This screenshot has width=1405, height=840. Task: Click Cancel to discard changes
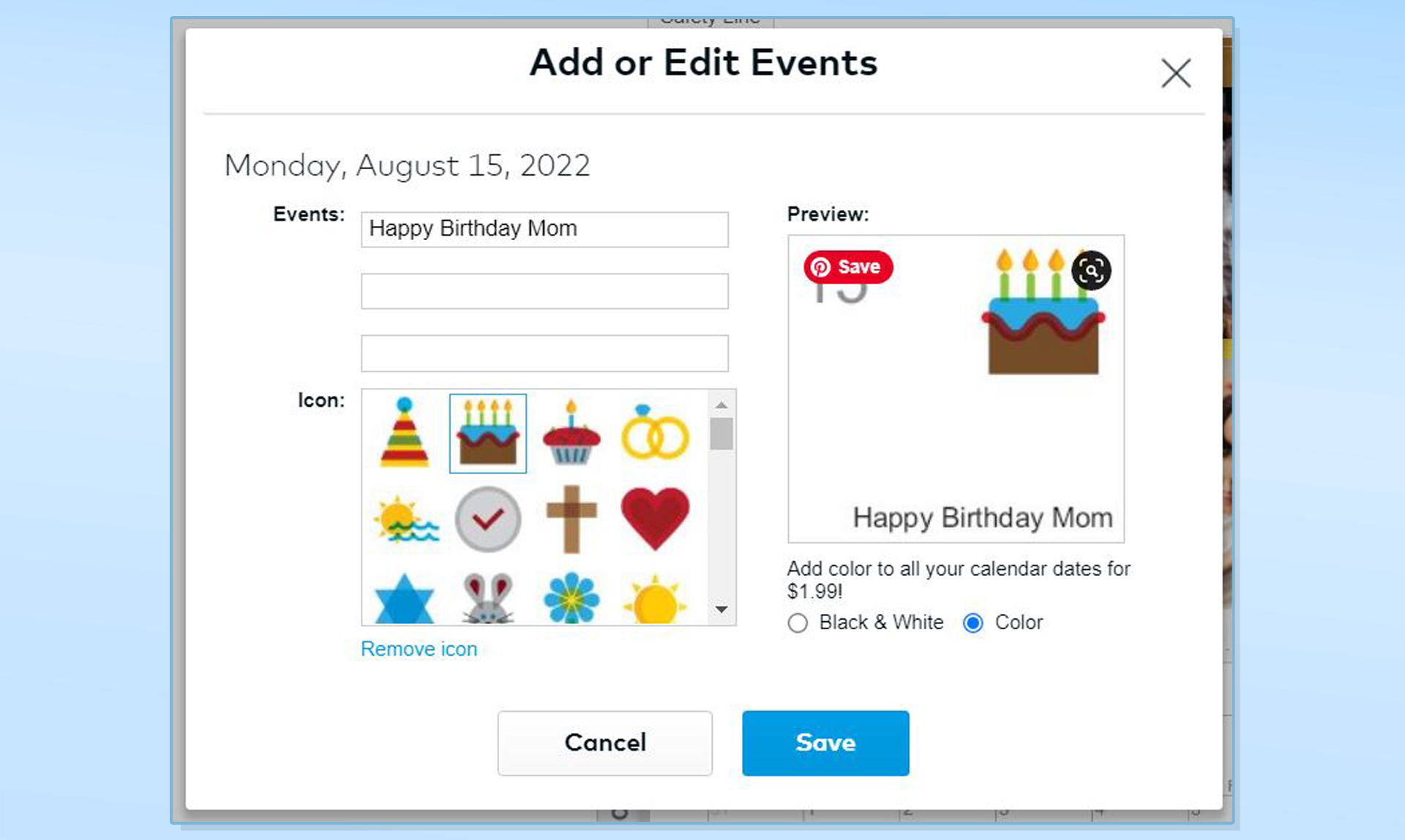(605, 742)
